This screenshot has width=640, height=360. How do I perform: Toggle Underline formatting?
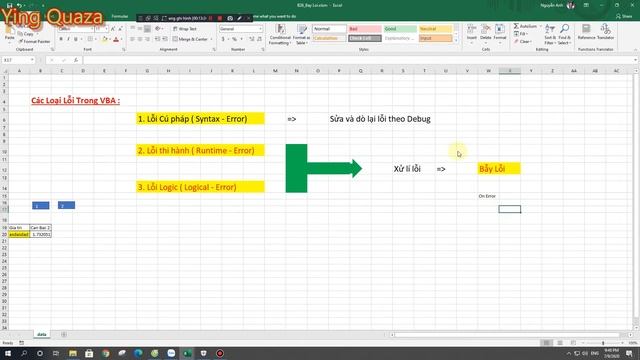tap(76, 39)
